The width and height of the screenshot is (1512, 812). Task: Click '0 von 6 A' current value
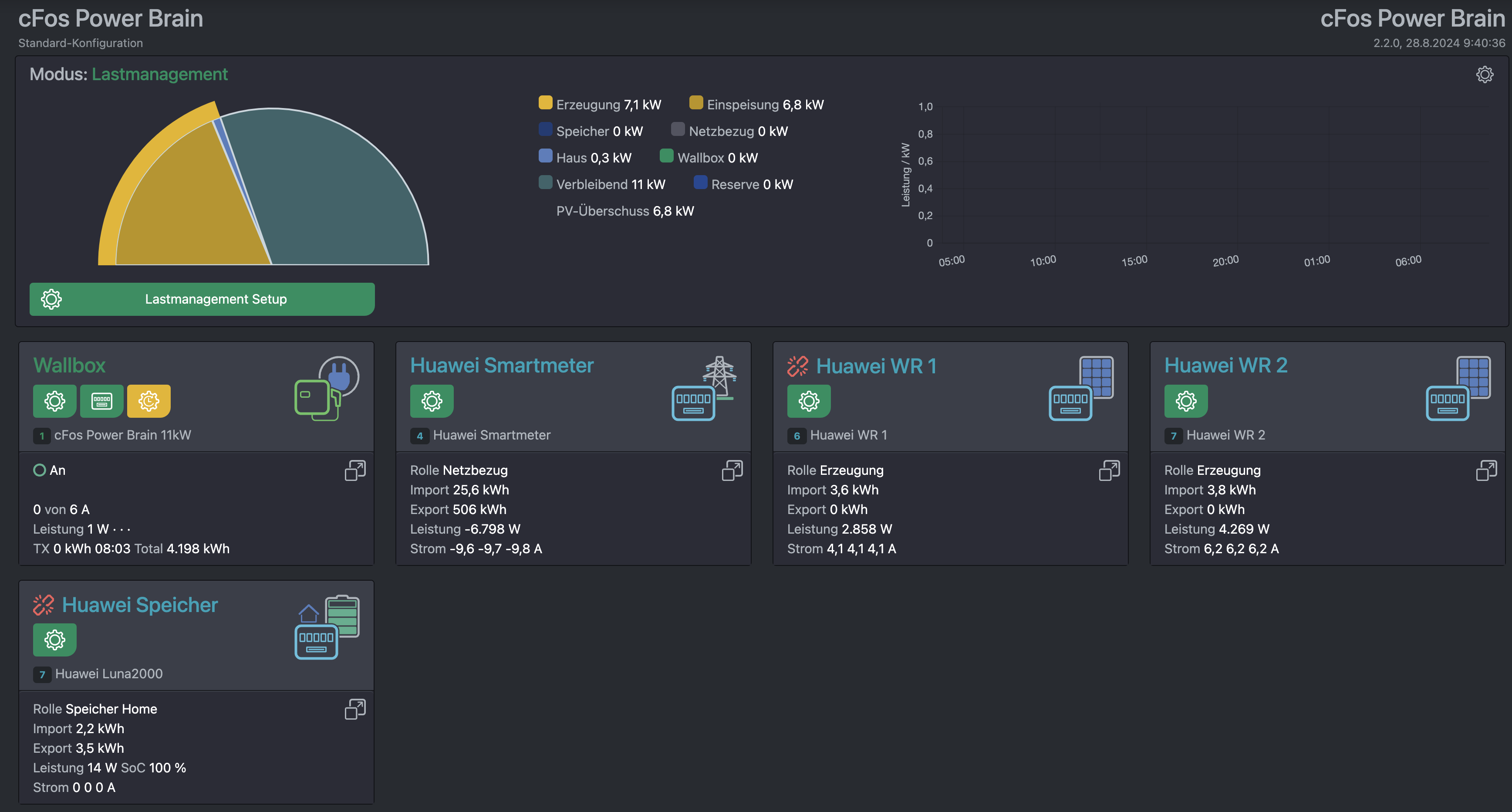click(61, 510)
